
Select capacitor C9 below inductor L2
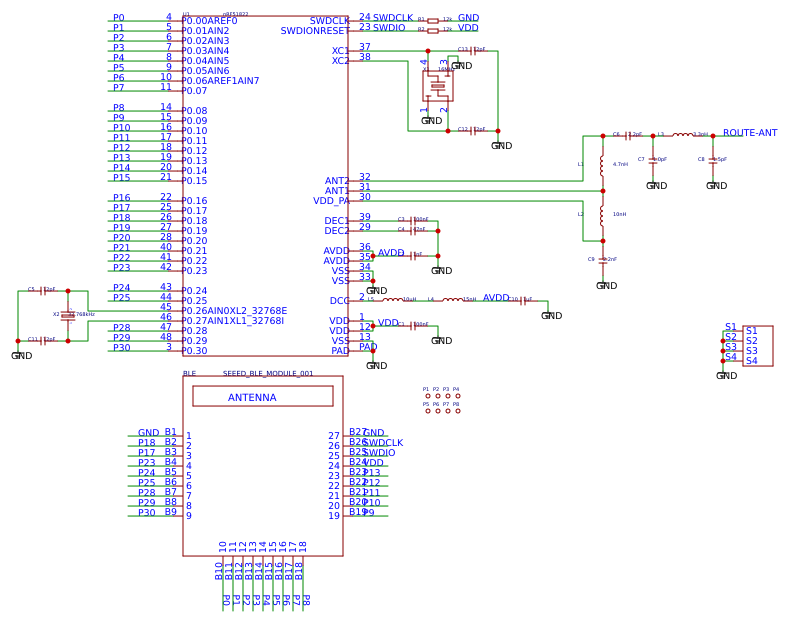[x=602, y=260]
